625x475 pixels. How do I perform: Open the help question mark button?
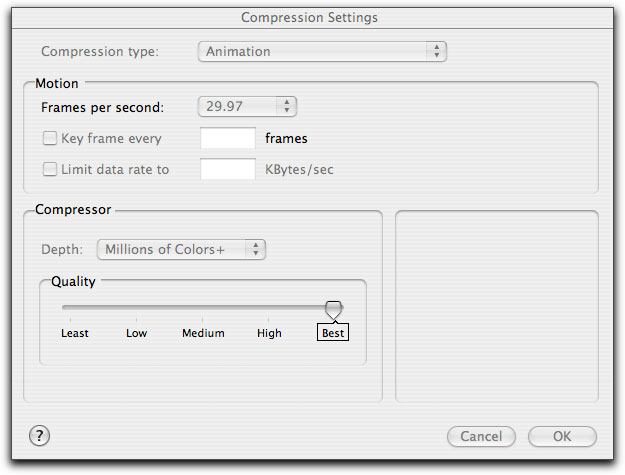39,435
